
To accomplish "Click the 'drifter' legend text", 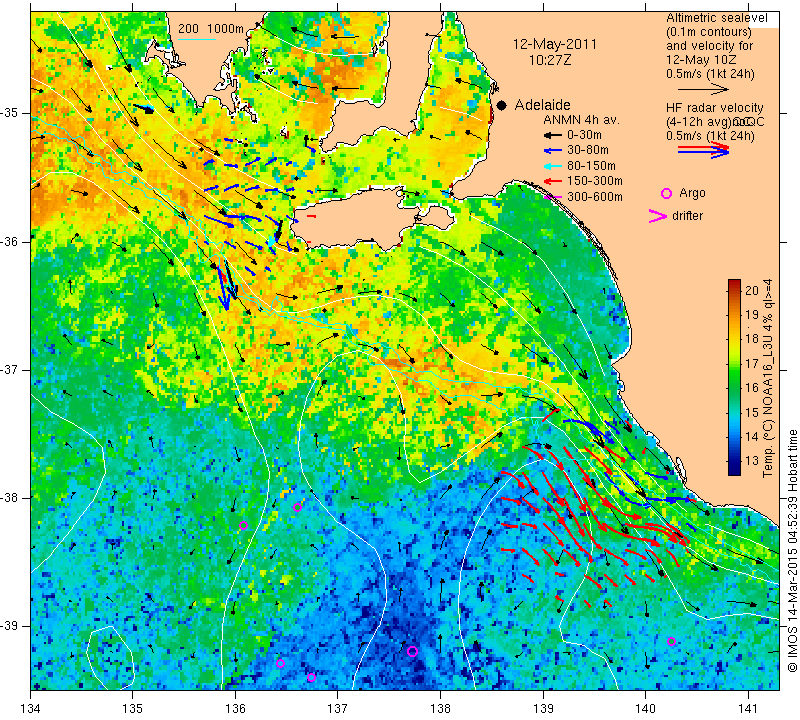I will (687, 216).
